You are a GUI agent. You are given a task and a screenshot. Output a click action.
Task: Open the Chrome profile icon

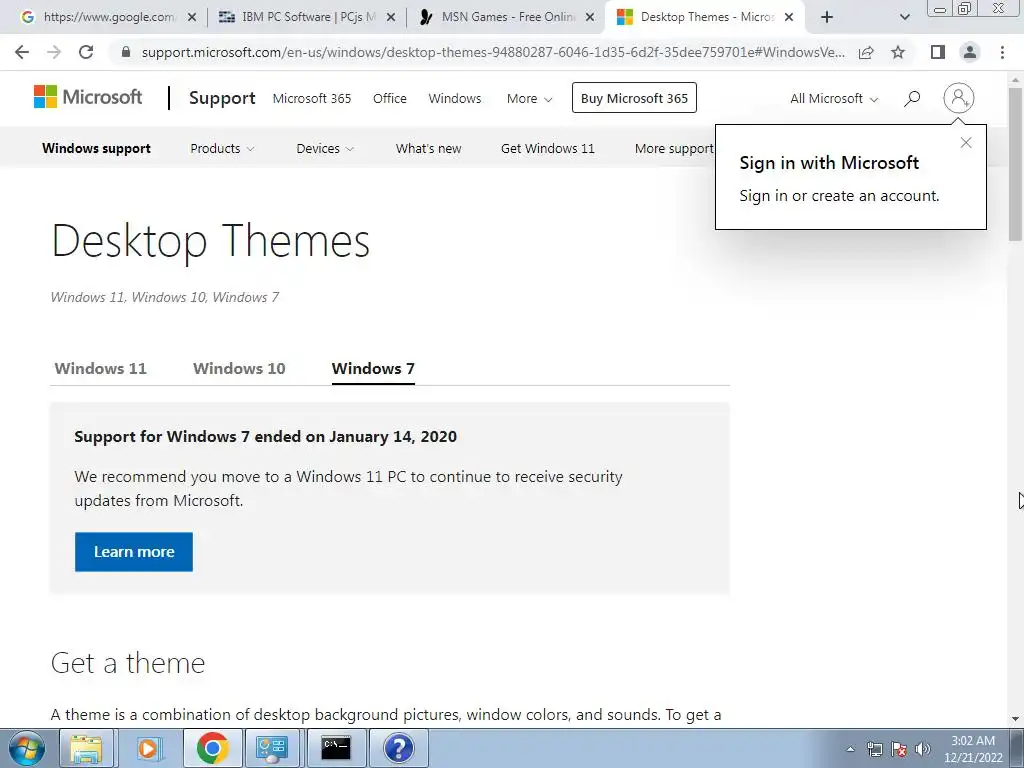point(970,52)
